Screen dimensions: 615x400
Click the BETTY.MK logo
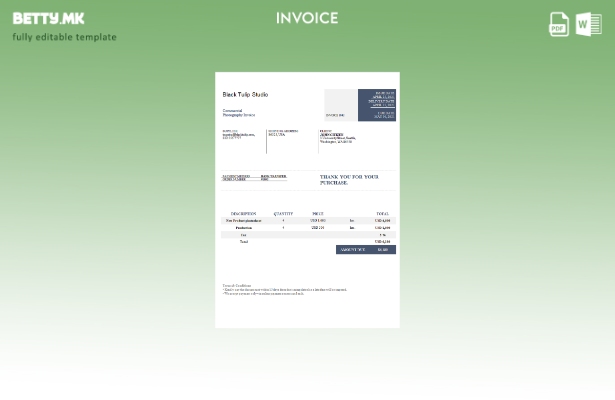(x=48, y=18)
